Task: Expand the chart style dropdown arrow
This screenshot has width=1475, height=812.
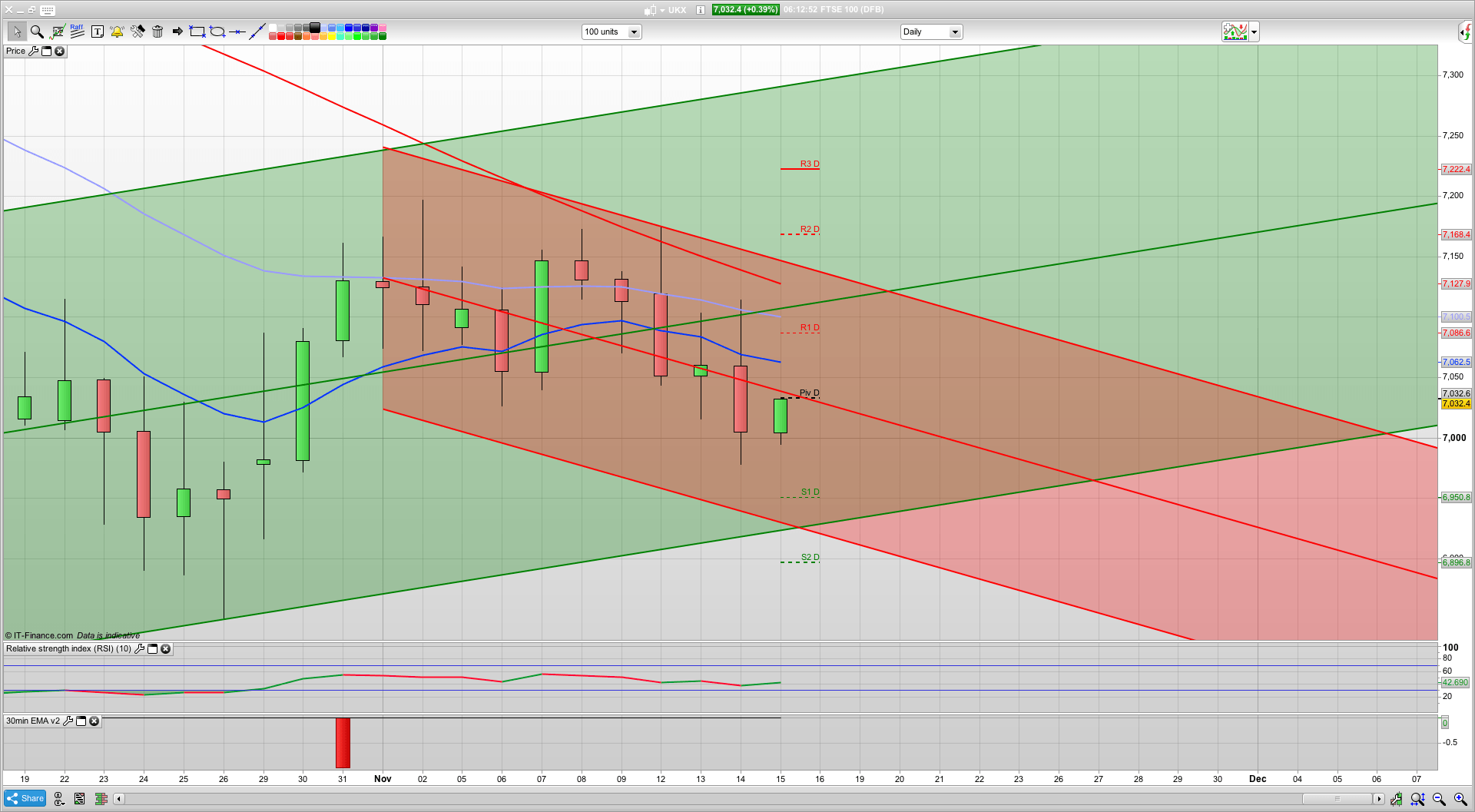Action: pos(1254,32)
